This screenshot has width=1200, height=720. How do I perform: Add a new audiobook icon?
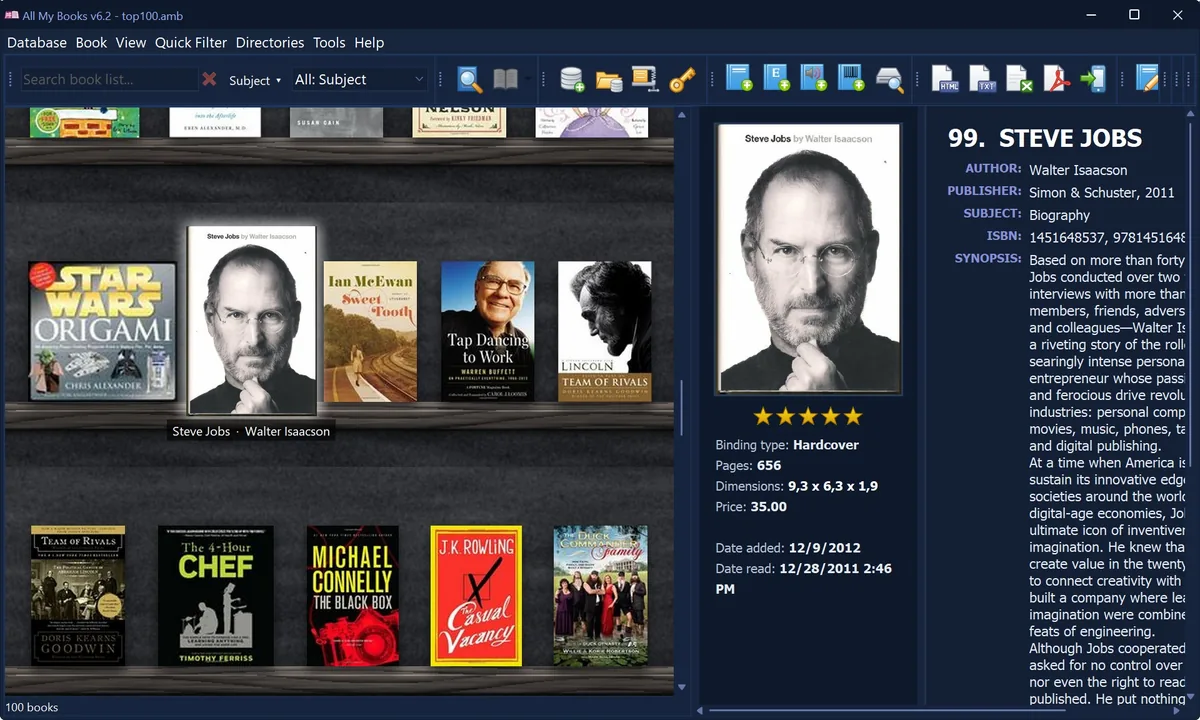point(813,79)
